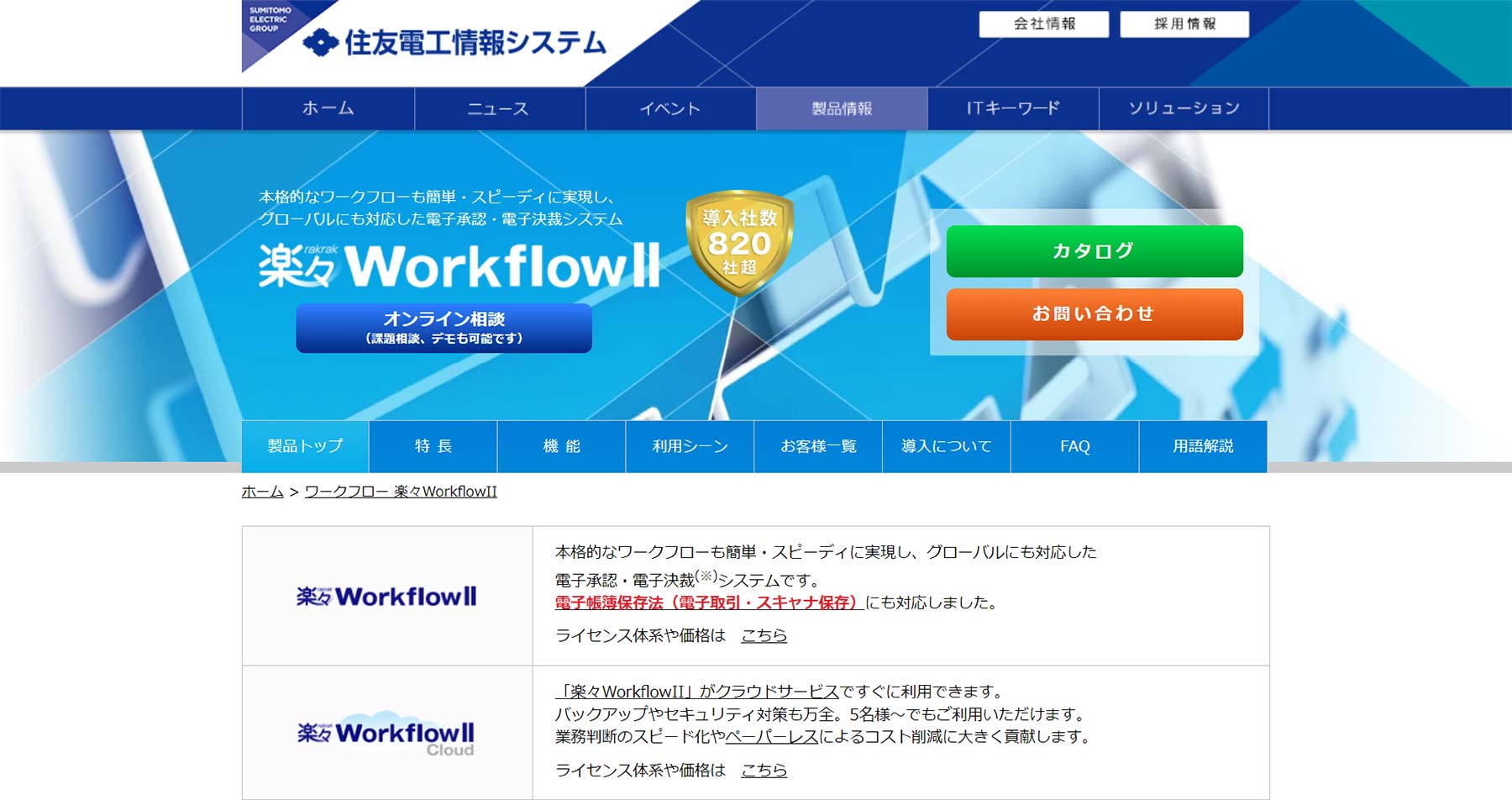Go to ホーム in main navigation

pyautogui.click(x=328, y=108)
